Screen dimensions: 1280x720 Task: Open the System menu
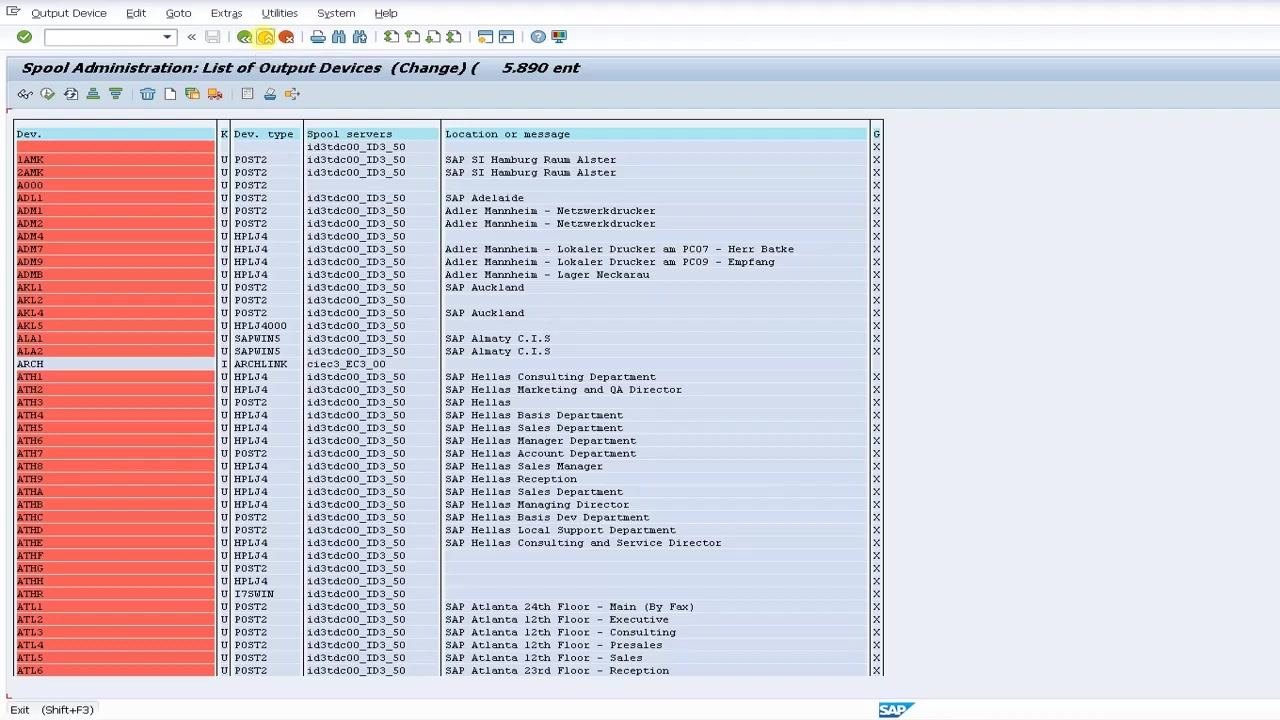point(336,13)
